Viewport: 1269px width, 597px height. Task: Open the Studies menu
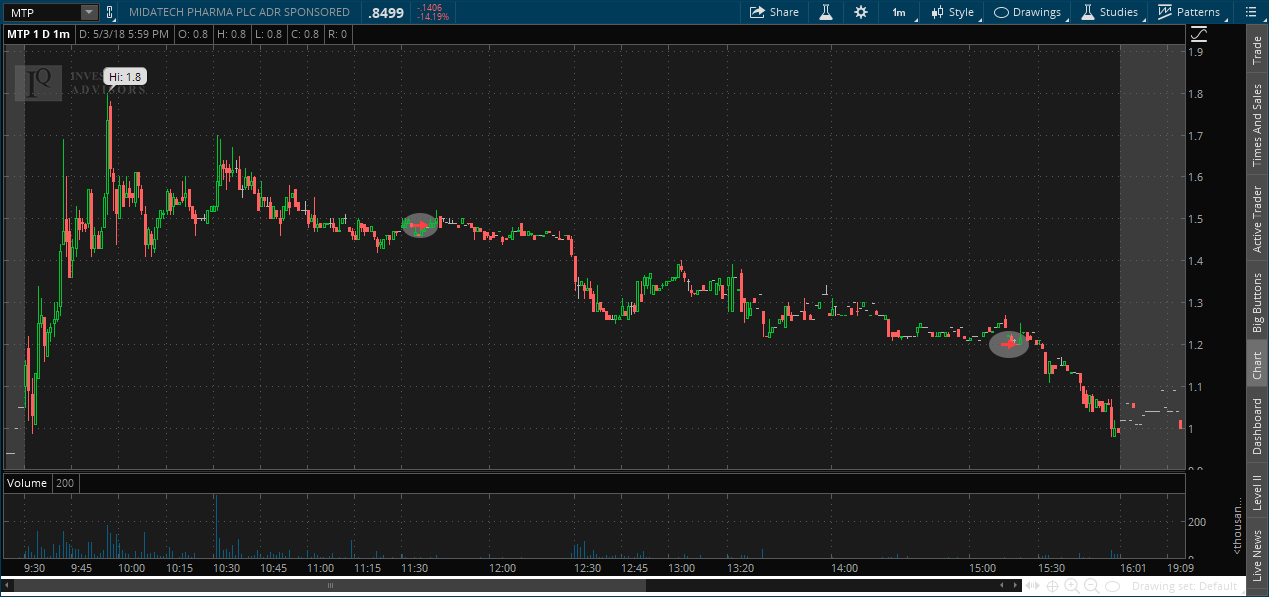coord(1109,12)
